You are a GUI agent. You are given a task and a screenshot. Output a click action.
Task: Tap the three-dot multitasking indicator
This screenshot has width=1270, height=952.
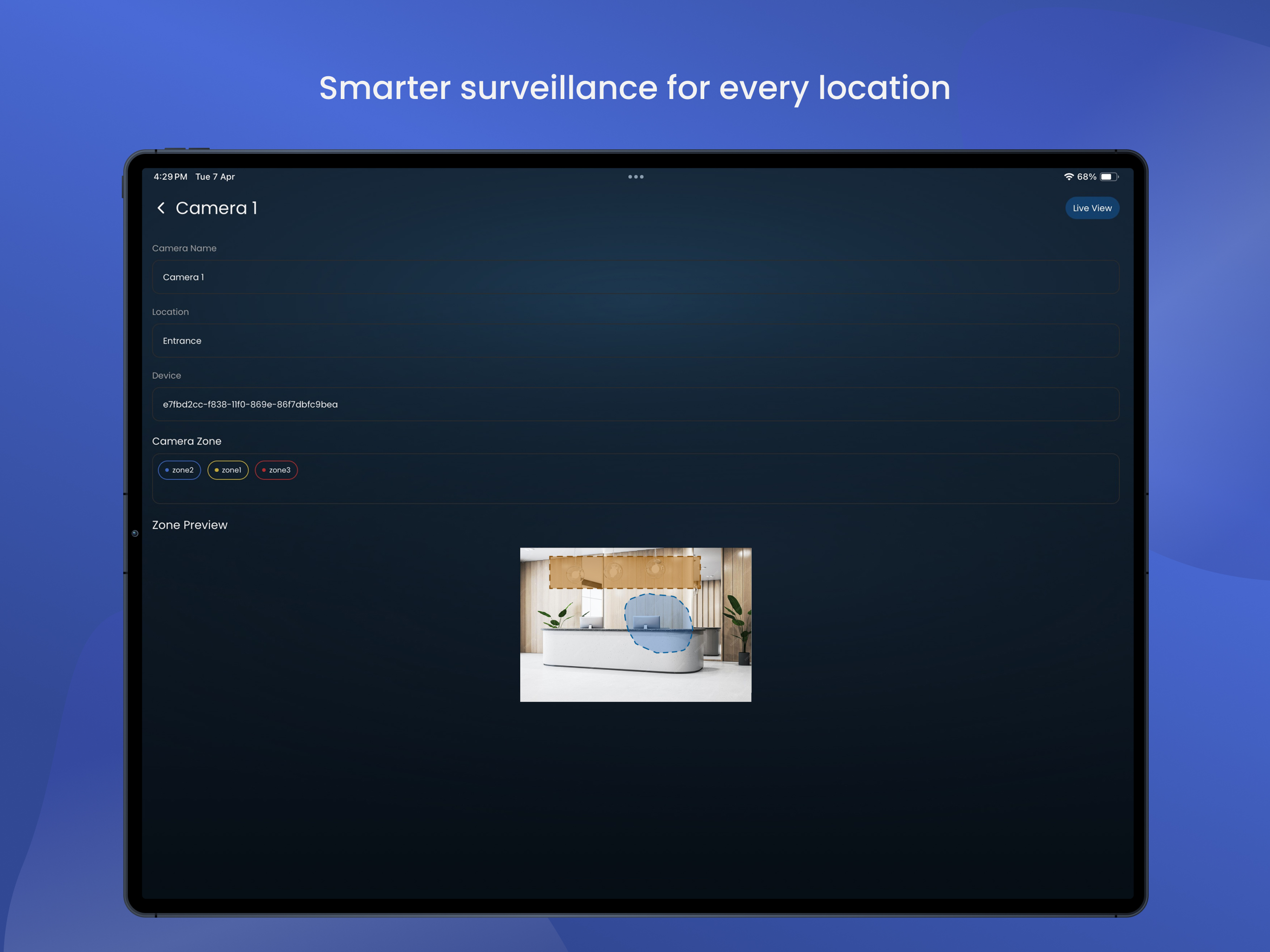tap(635, 177)
